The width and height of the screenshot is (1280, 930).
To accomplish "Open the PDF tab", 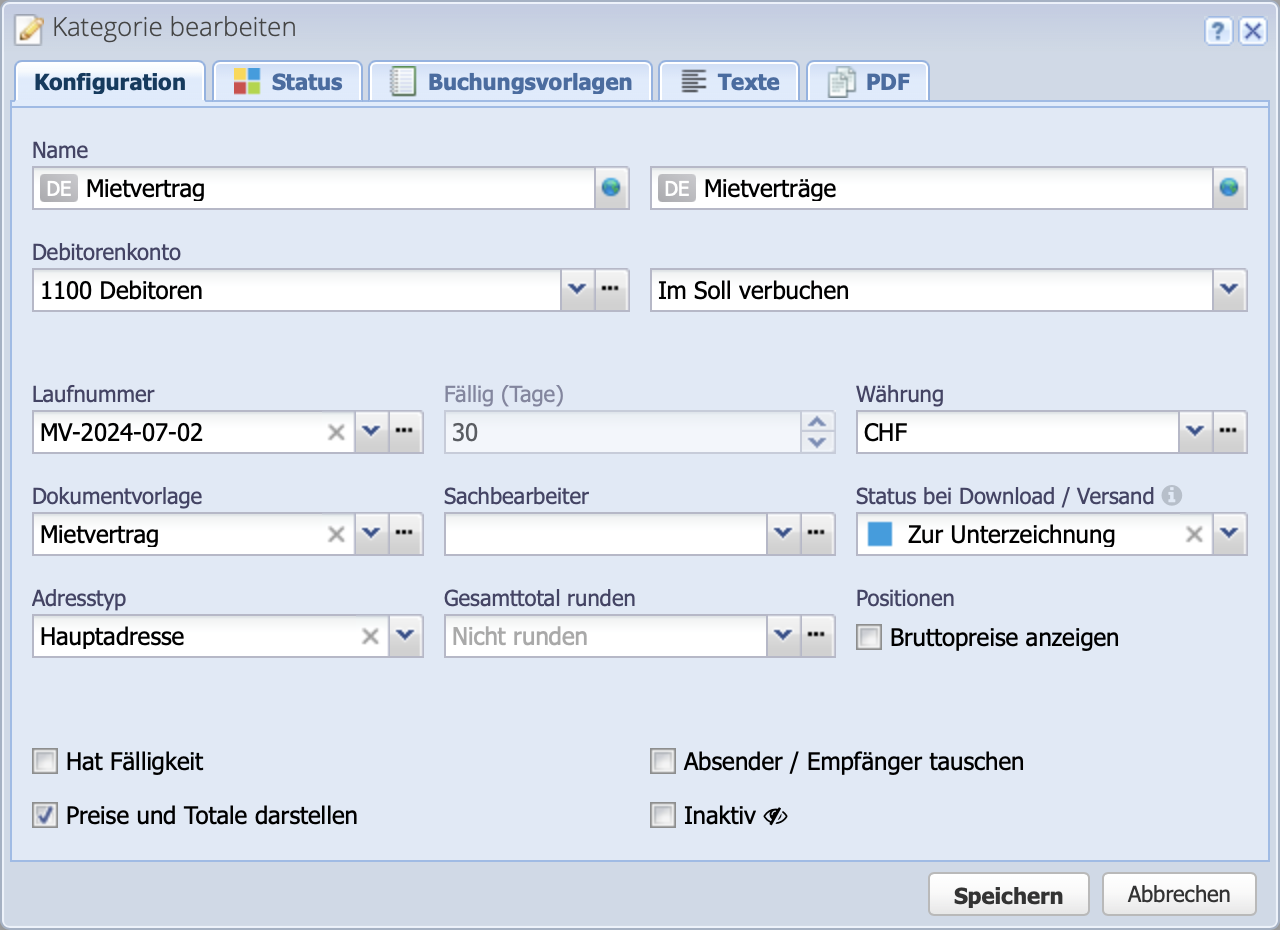I will (868, 81).
